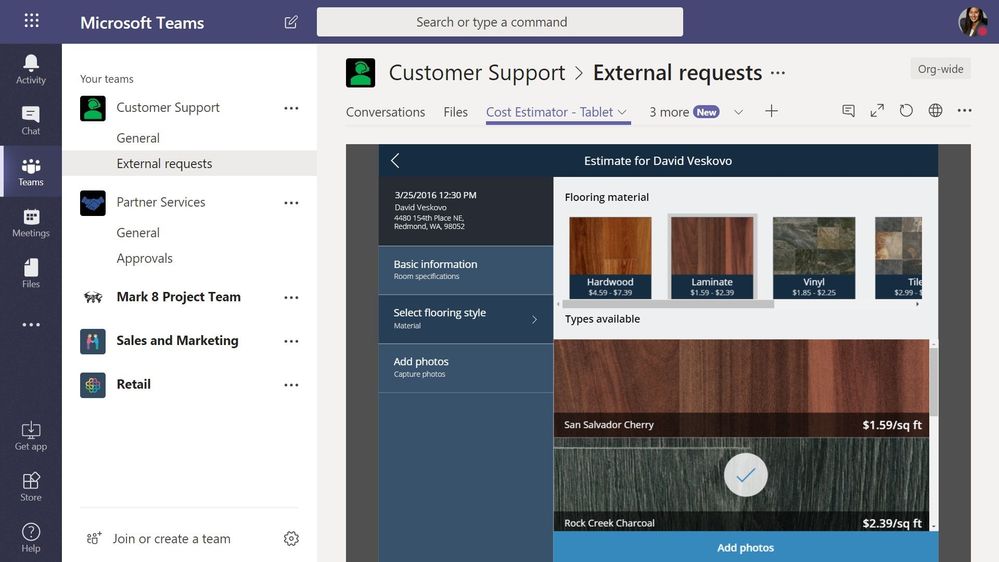Viewport: 999px width, 562px height.
Task: Open tab in website globe icon
Action: click(x=935, y=111)
